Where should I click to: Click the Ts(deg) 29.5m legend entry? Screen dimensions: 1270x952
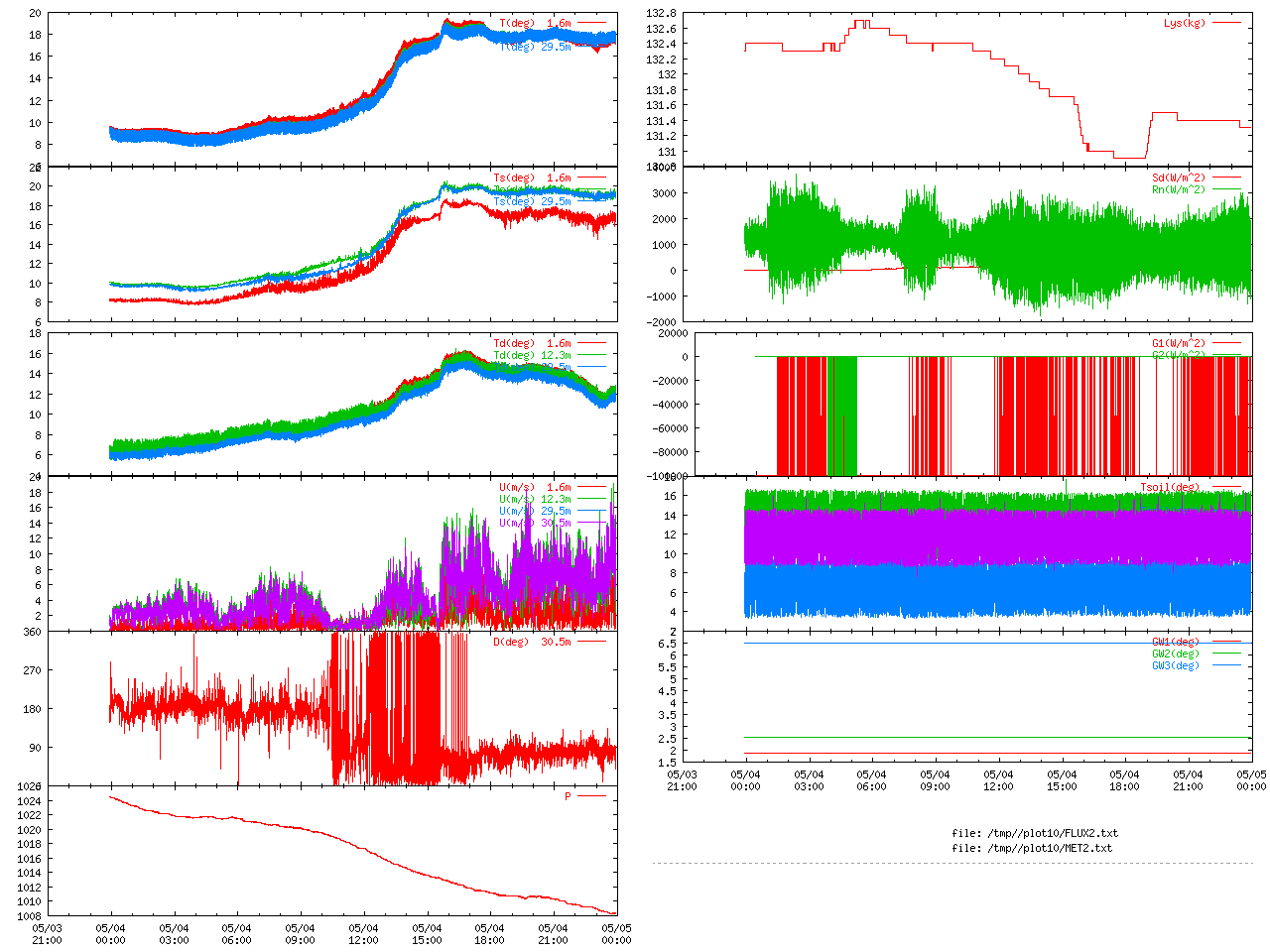click(x=532, y=202)
